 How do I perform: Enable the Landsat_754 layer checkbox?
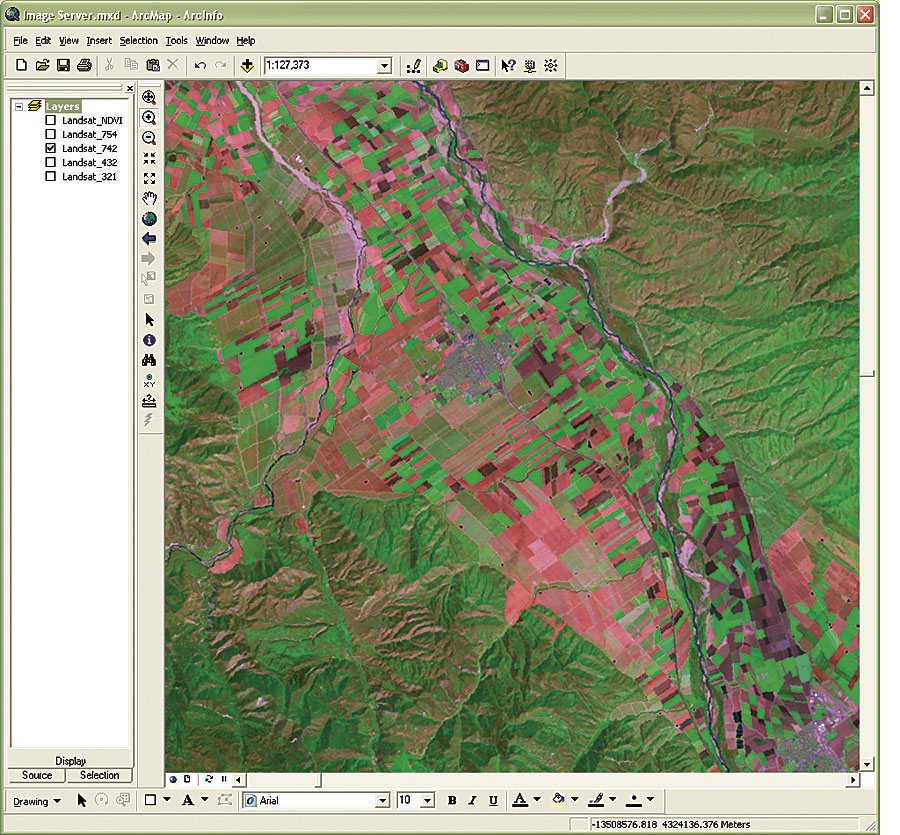click(51, 134)
